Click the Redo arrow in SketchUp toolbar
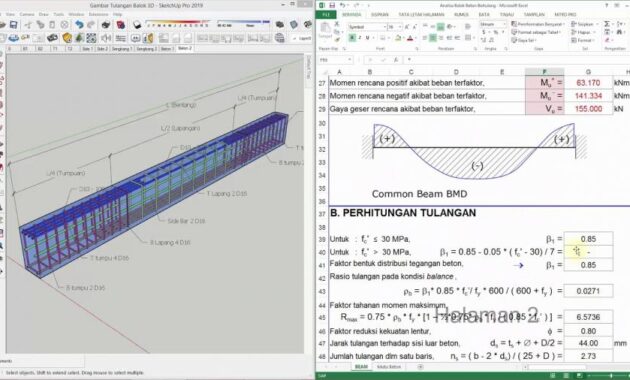Screen dimensions: 630x380 coord(91,25)
